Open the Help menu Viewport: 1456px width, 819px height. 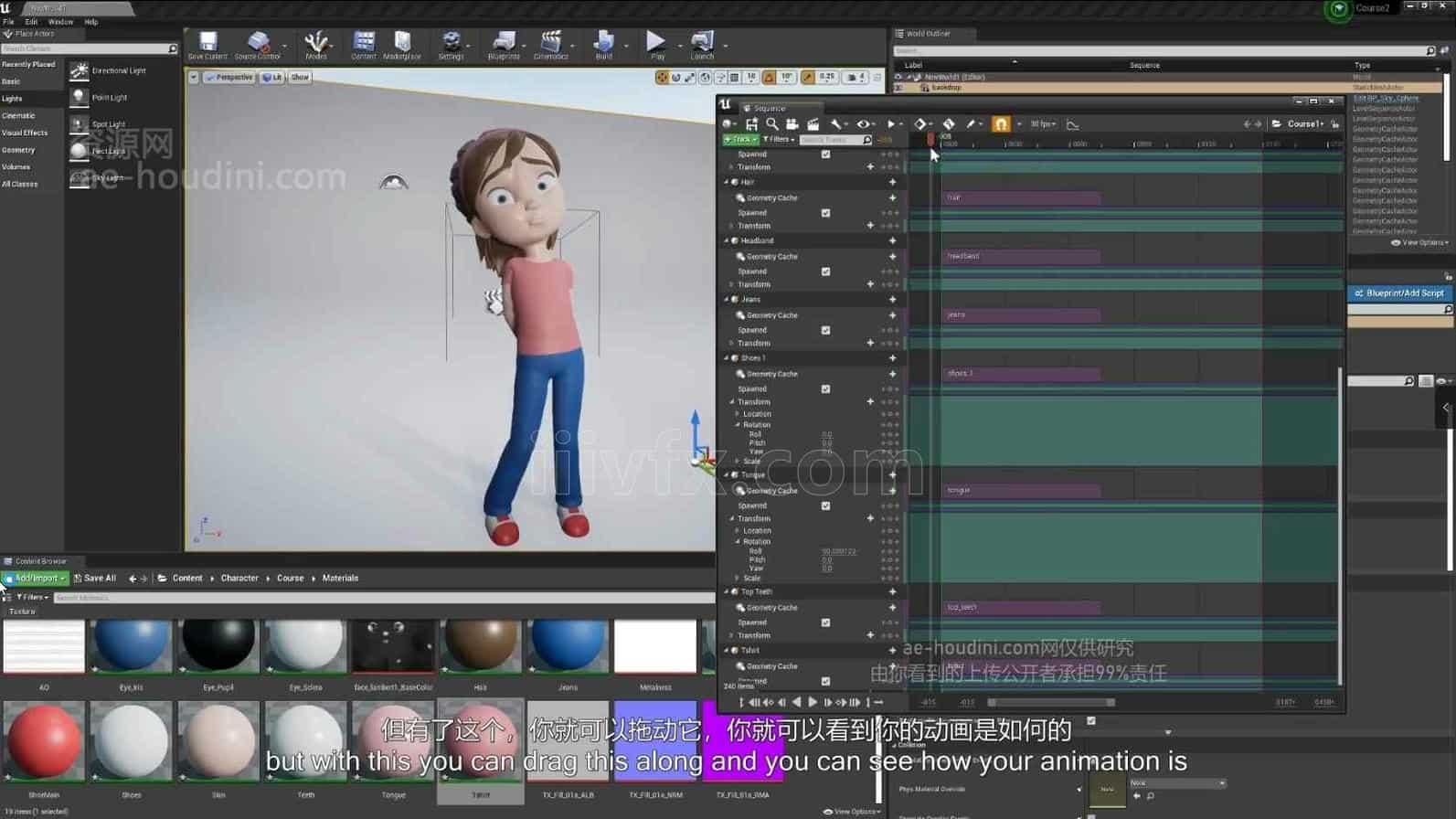(x=91, y=22)
